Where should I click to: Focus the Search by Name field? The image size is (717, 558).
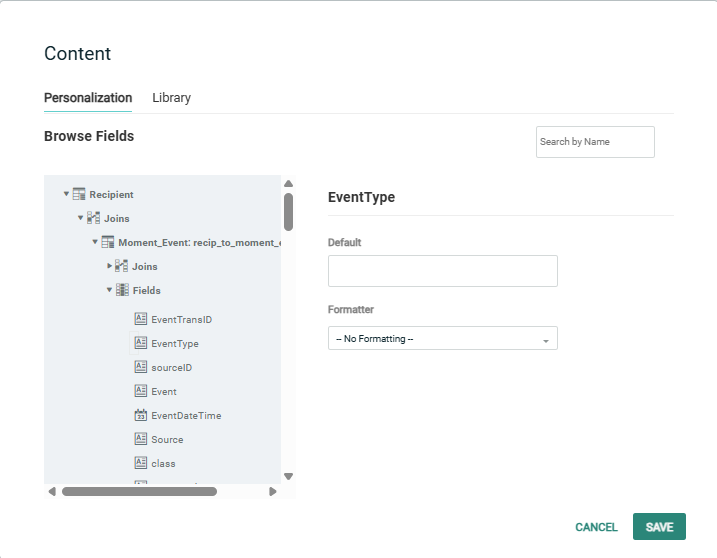pos(595,142)
